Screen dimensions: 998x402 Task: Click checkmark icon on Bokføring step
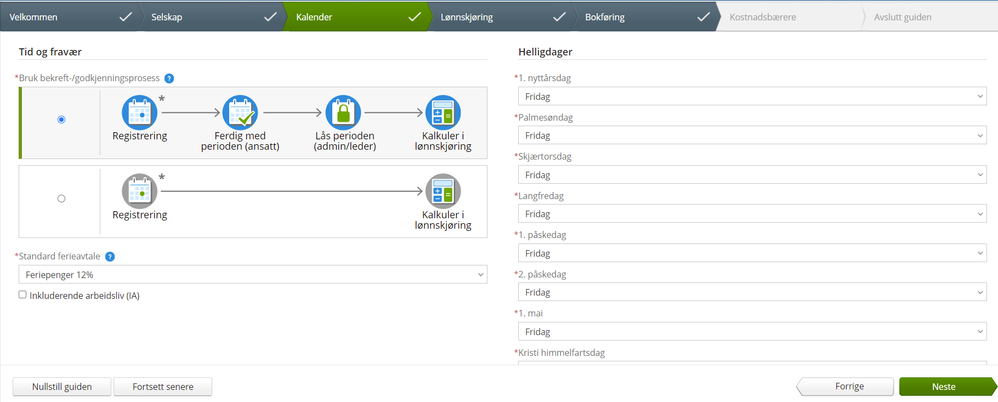[704, 17]
